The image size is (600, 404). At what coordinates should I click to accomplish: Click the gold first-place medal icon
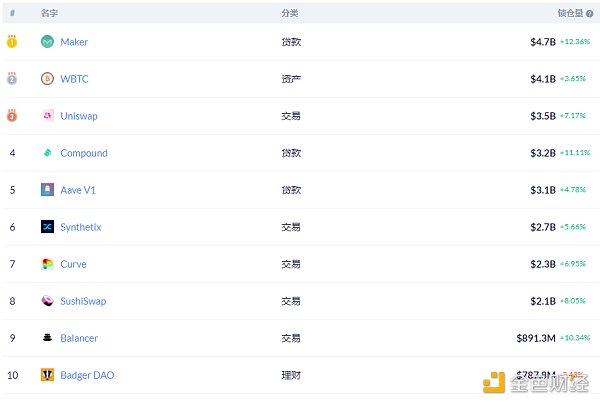coord(12,41)
